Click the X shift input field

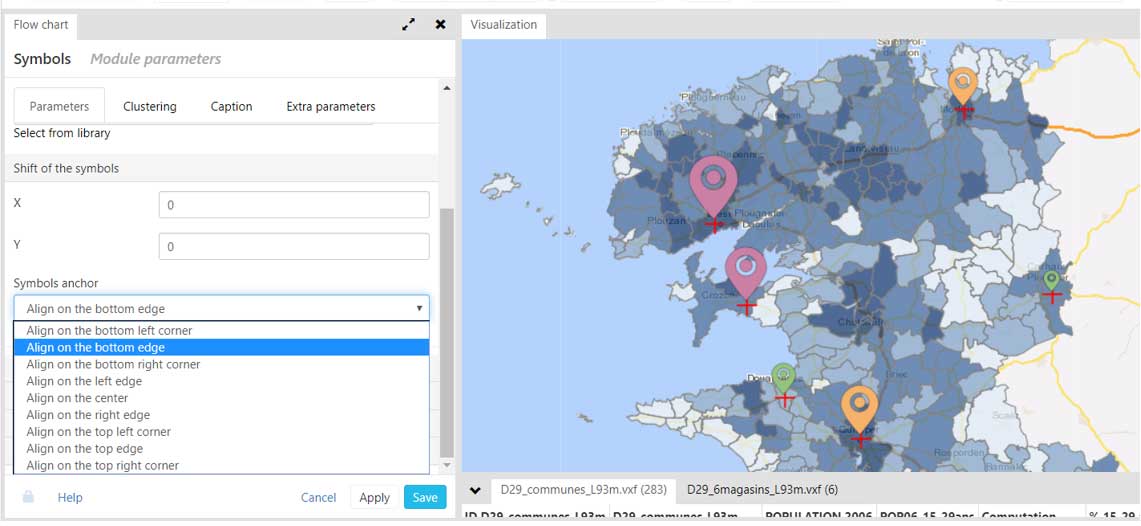click(x=294, y=205)
